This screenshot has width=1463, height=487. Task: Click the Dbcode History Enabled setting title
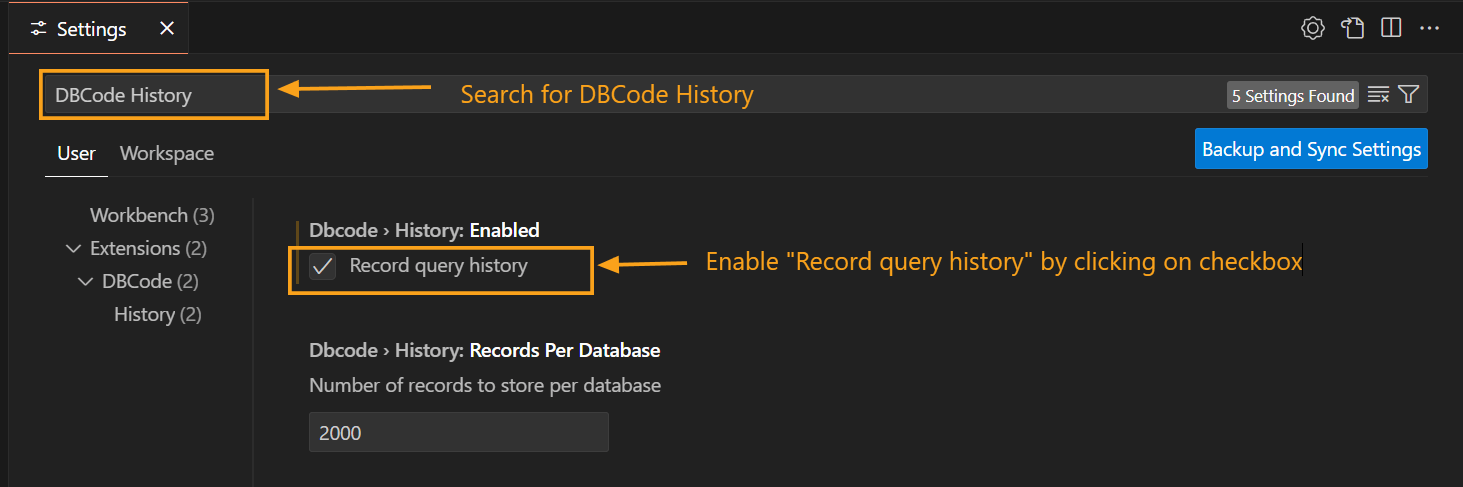(x=424, y=230)
